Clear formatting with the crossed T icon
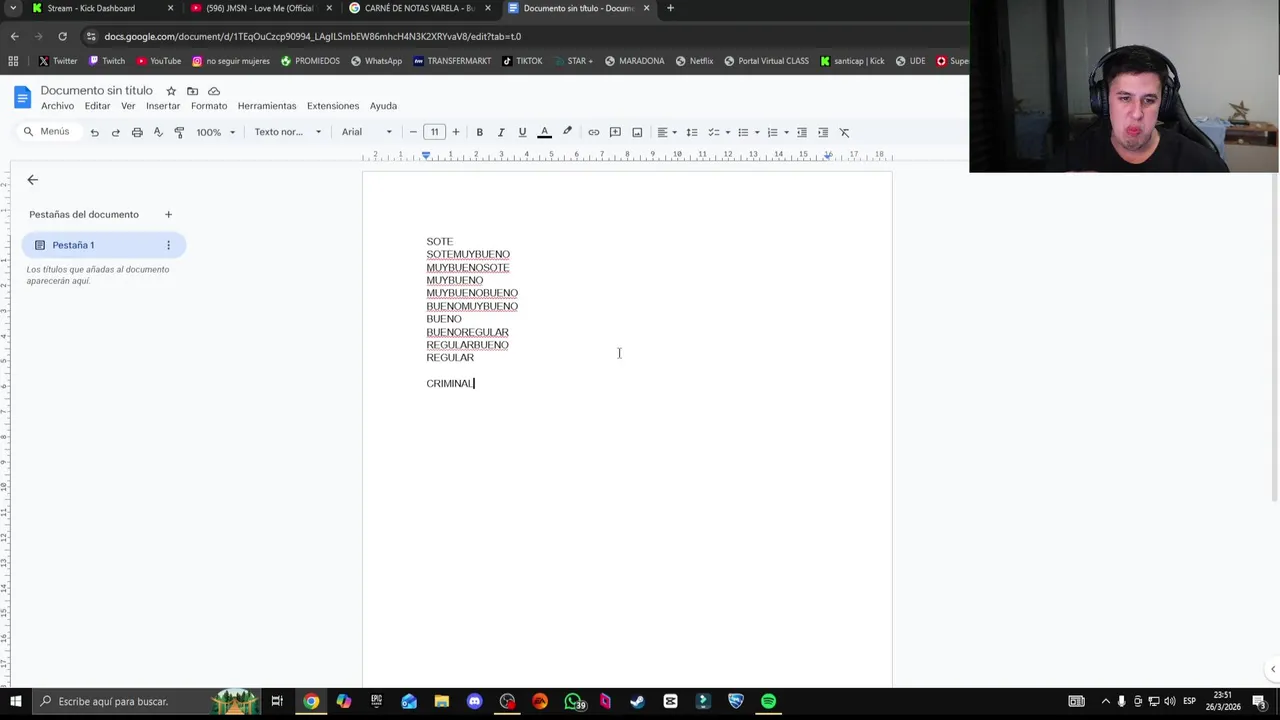The width and height of the screenshot is (1280, 720). tap(844, 132)
